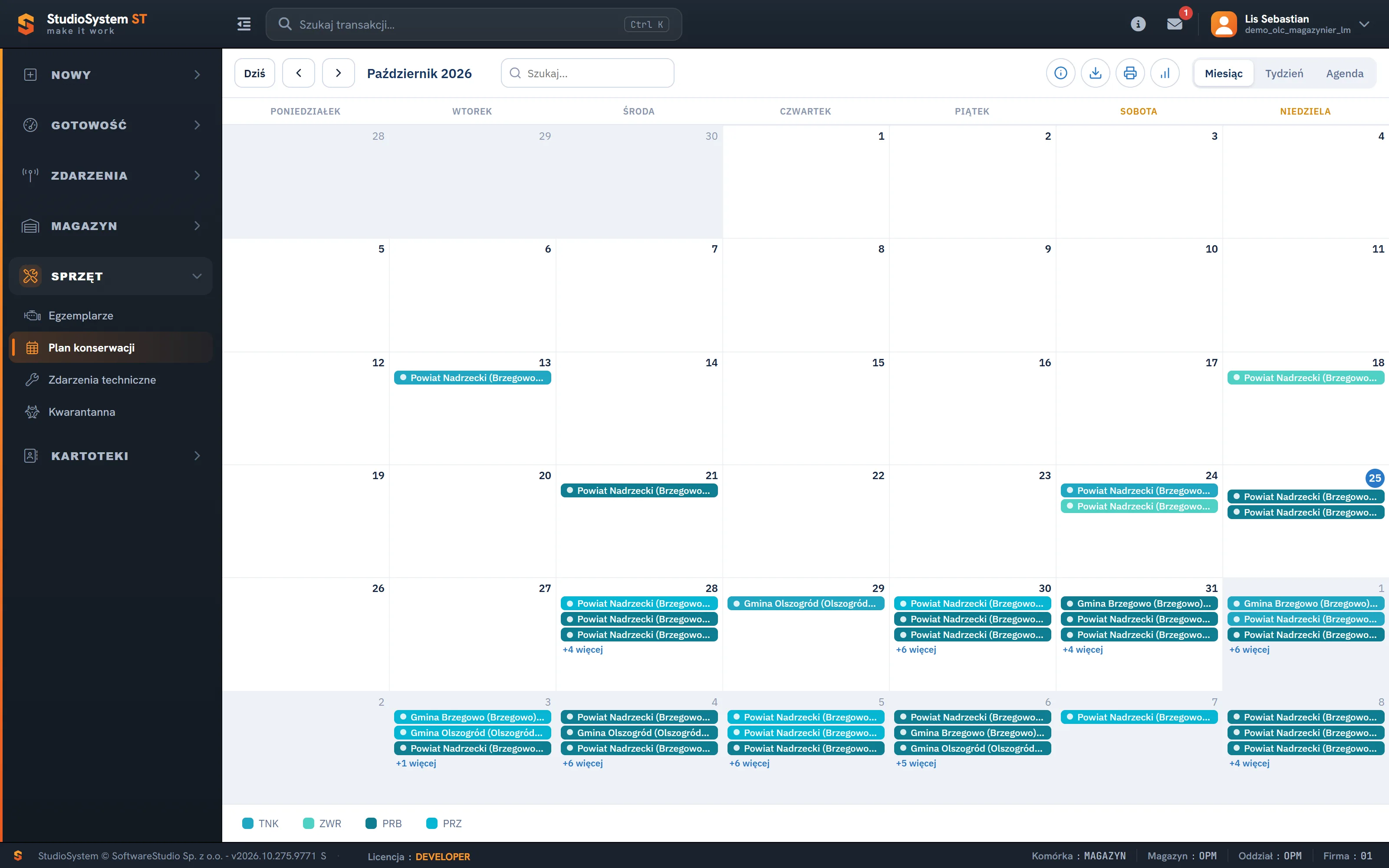This screenshot has width=1389, height=868.
Task: Collapse the SPRZĘT menu section
Action: (111, 276)
